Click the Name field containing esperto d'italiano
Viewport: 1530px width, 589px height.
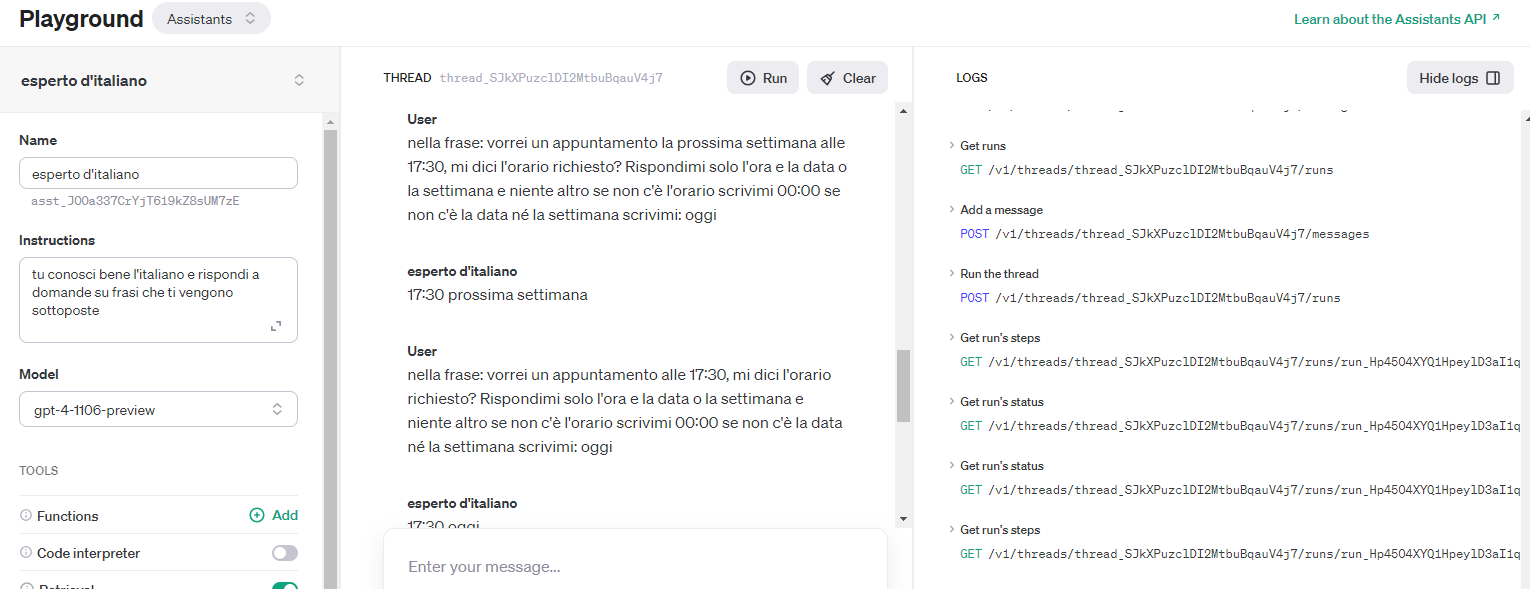click(x=158, y=174)
